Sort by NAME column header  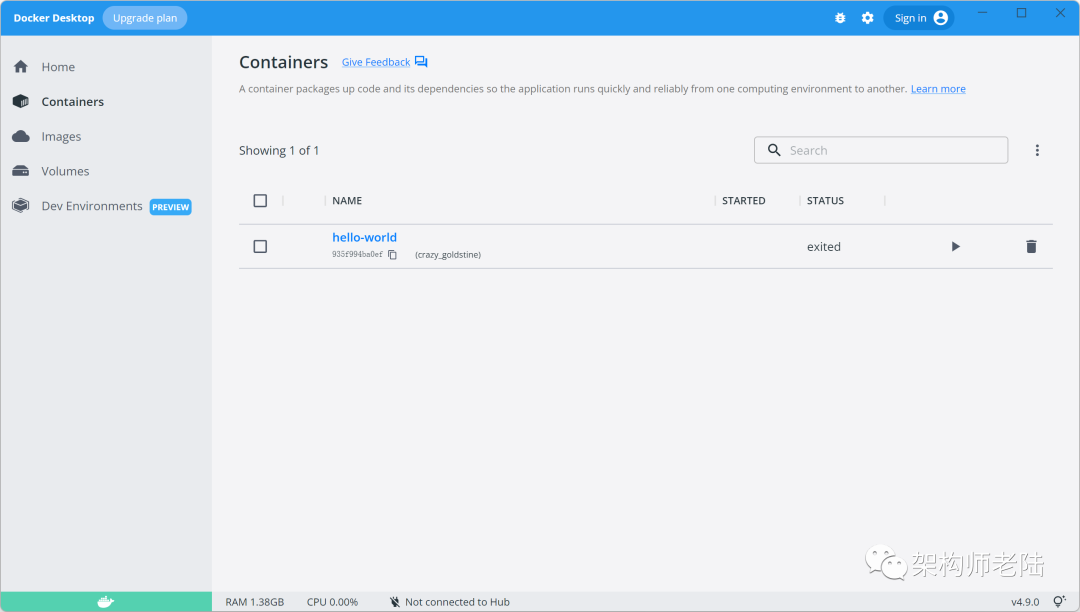(x=347, y=200)
